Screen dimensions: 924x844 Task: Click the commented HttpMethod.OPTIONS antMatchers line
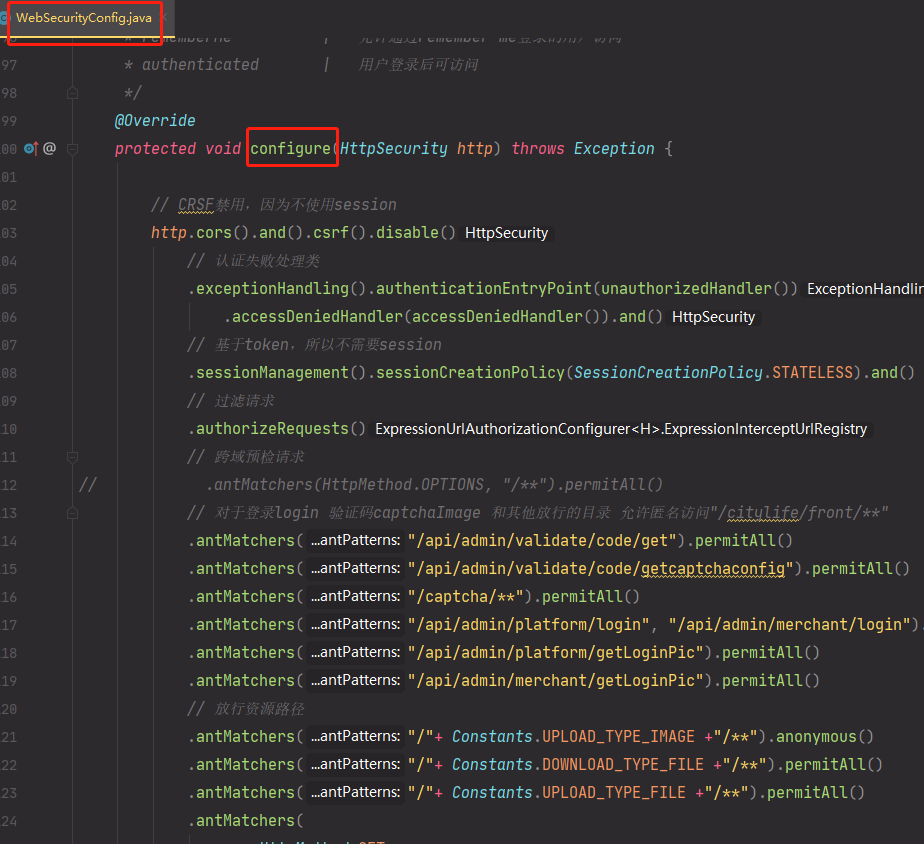point(434,484)
